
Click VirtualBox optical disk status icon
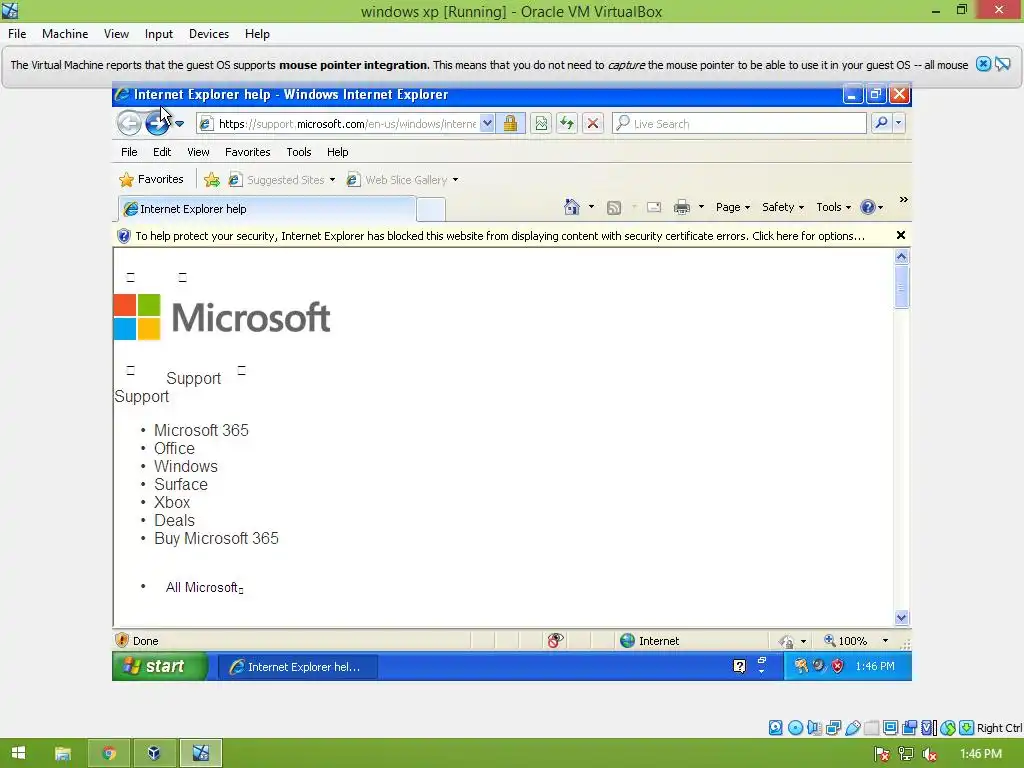coord(795,728)
